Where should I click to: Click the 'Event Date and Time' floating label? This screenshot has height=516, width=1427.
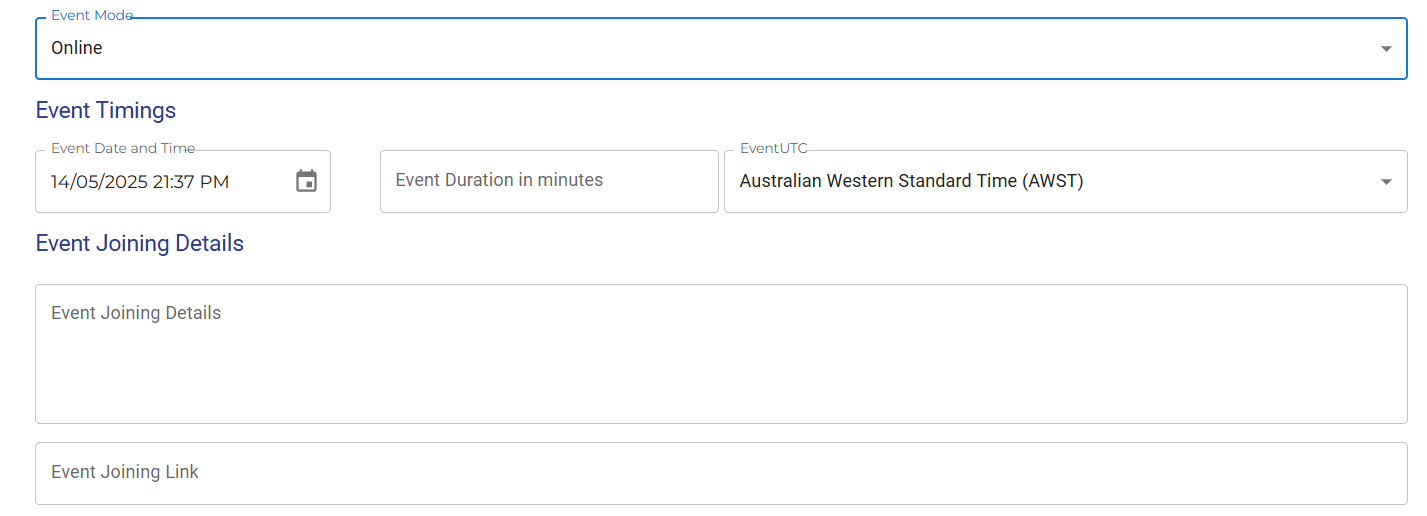tap(122, 149)
